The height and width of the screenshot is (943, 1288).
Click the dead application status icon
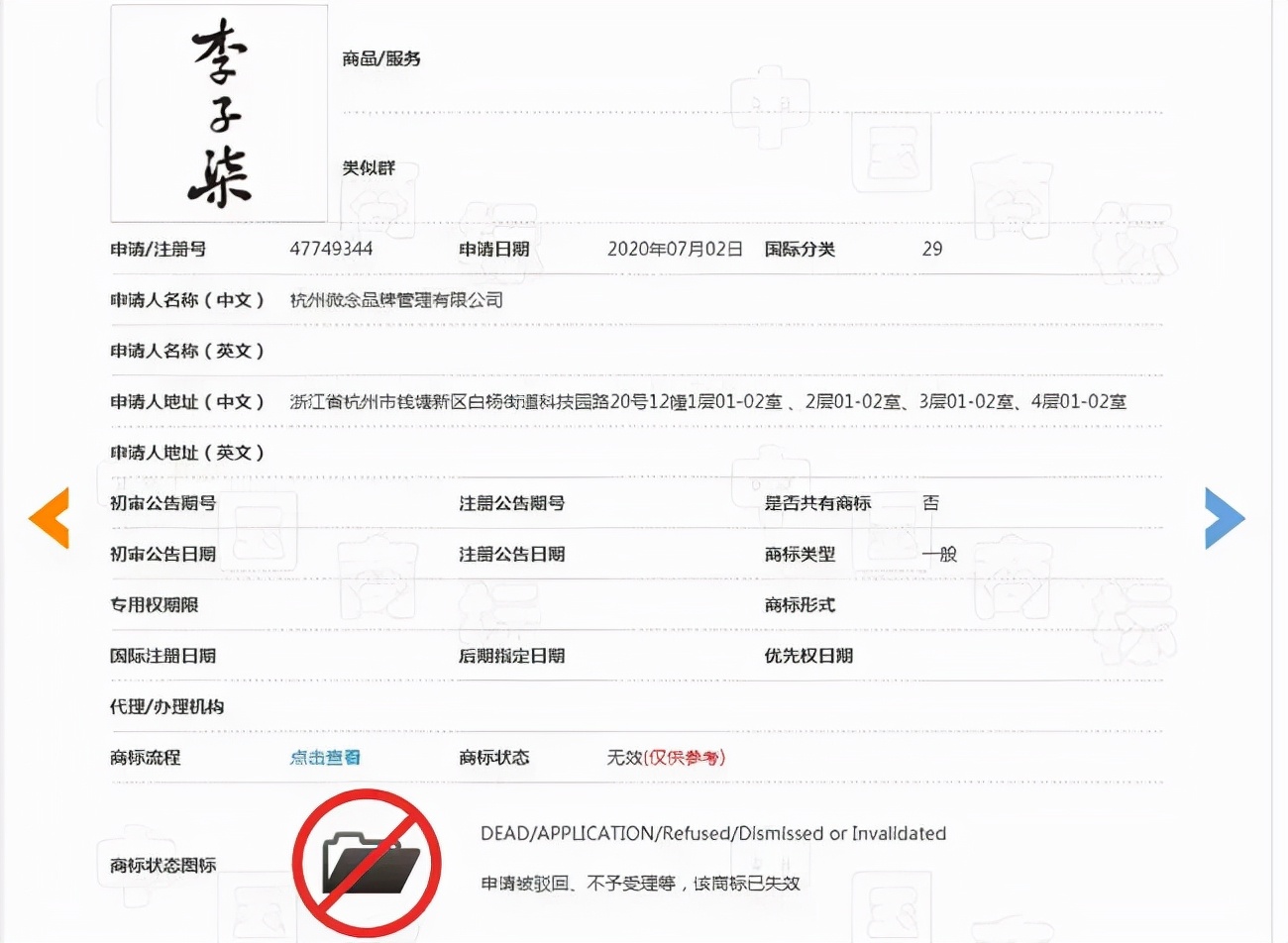tap(366, 863)
